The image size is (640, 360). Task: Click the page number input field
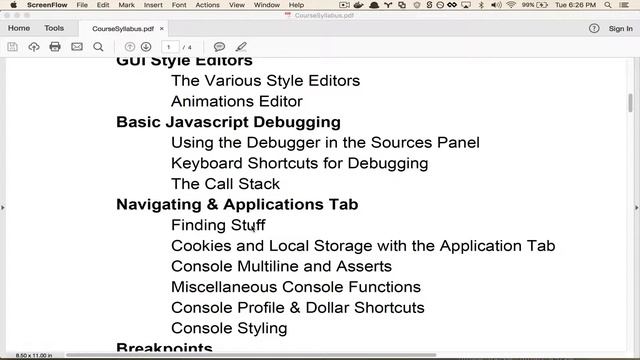click(x=170, y=47)
